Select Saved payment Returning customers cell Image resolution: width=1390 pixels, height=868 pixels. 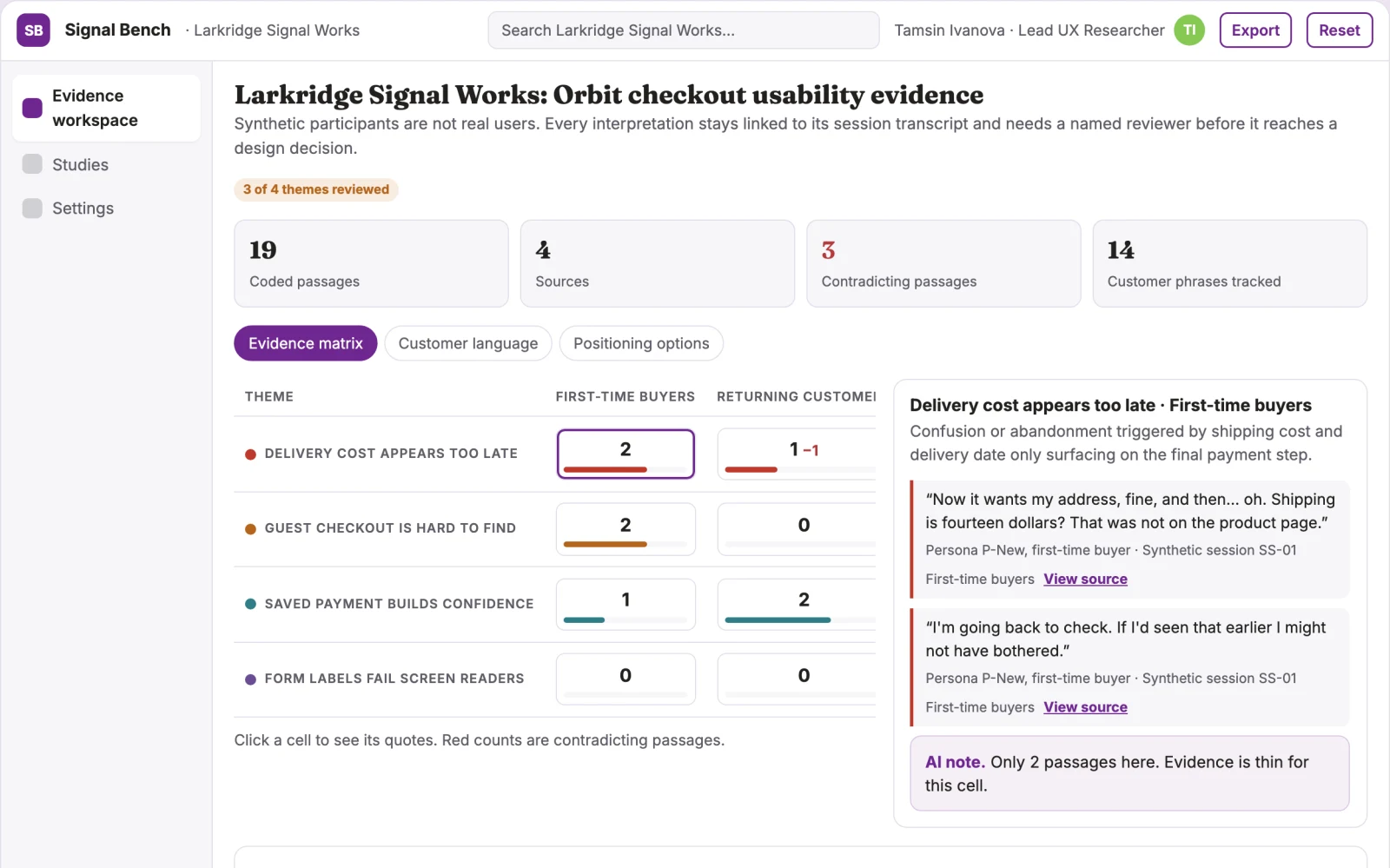tap(797, 604)
